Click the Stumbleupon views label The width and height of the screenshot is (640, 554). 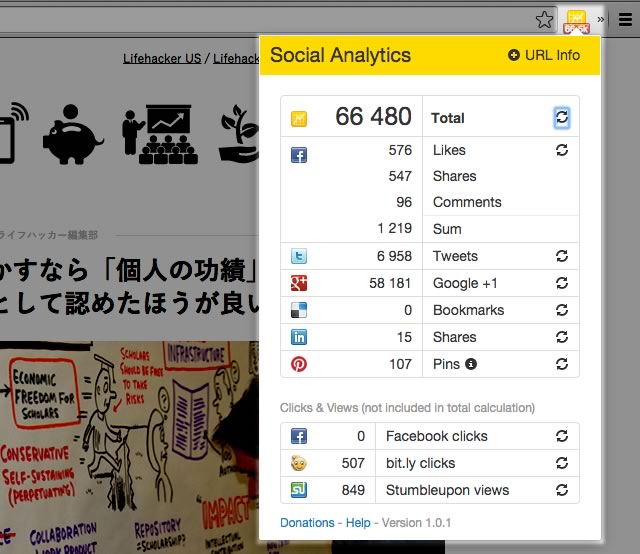click(447, 490)
